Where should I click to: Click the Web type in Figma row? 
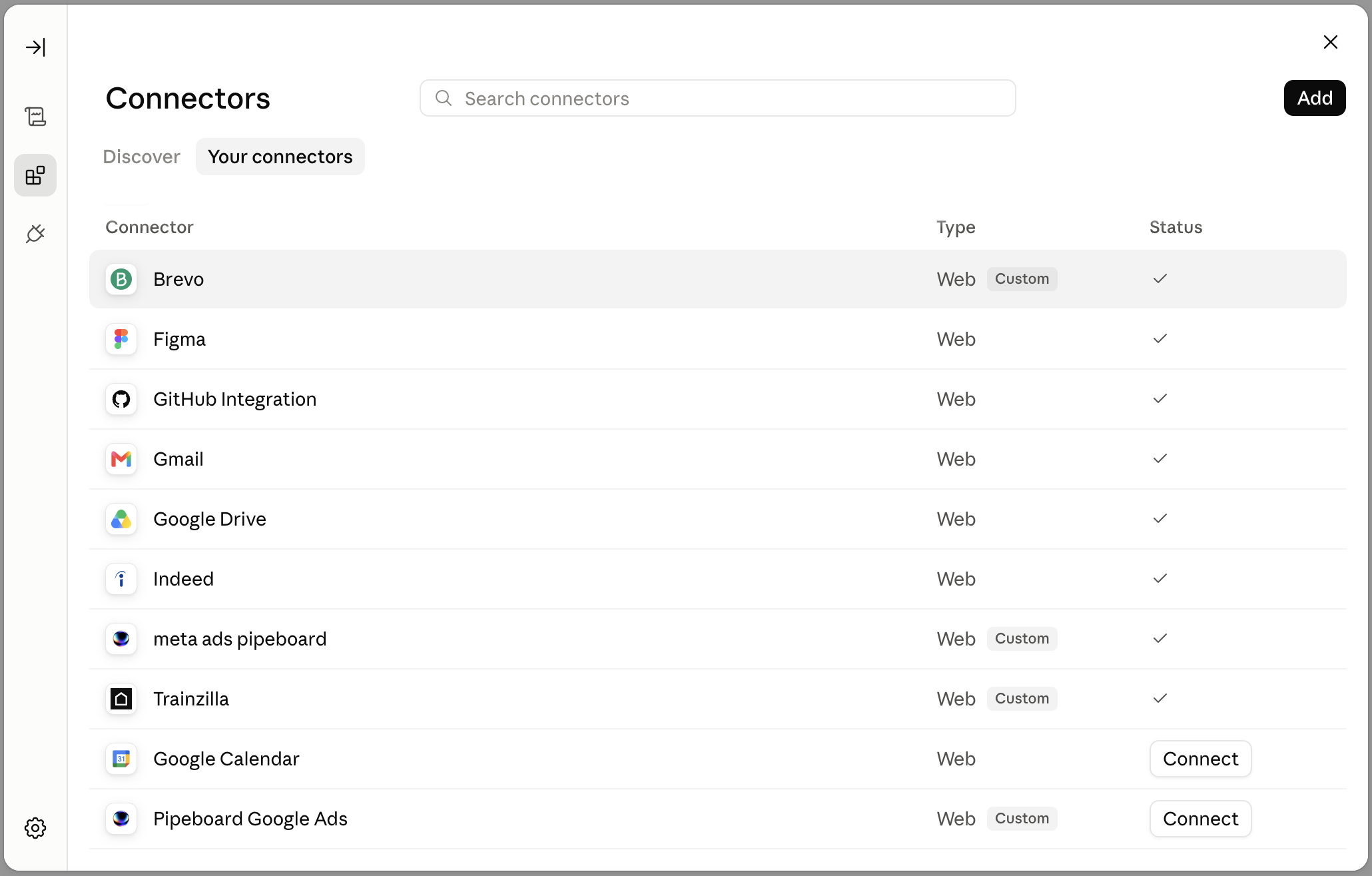click(956, 339)
